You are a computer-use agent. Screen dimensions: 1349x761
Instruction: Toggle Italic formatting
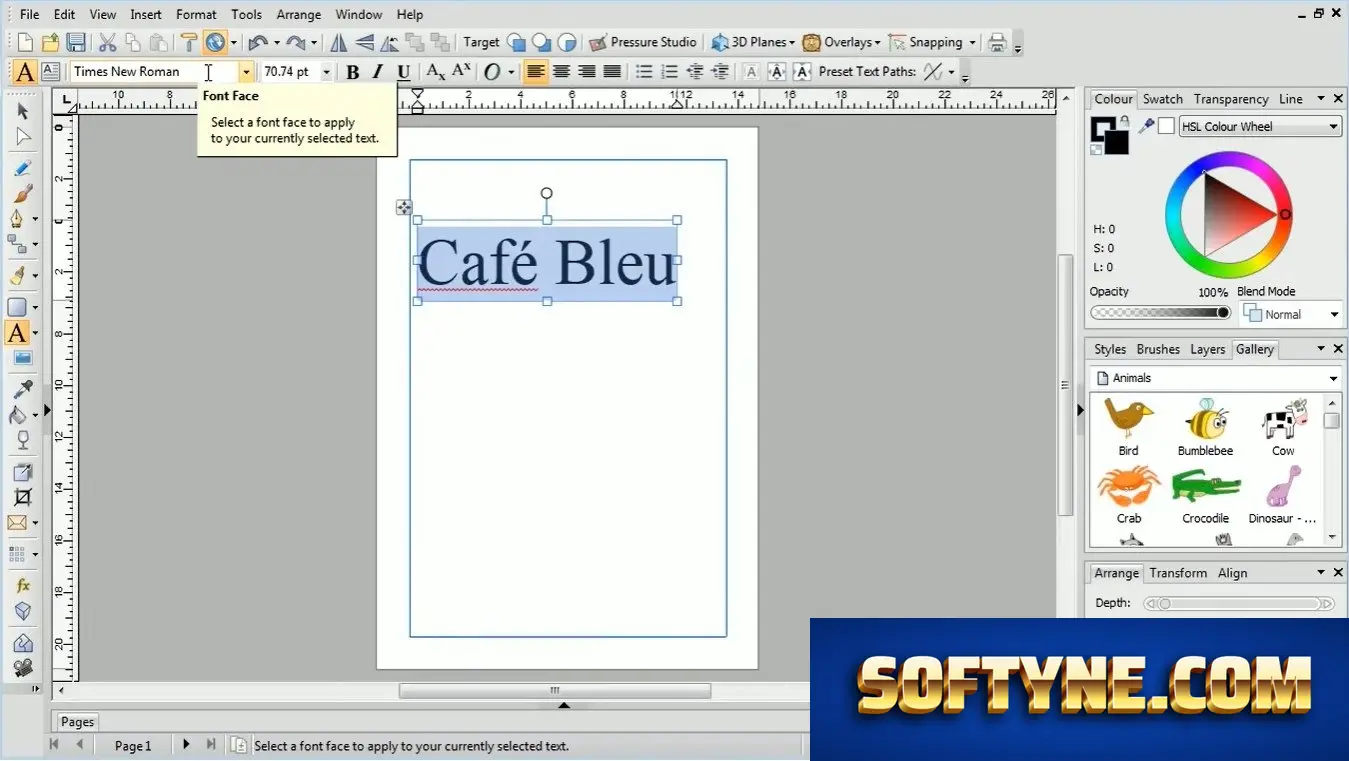pyautogui.click(x=378, y=72)
